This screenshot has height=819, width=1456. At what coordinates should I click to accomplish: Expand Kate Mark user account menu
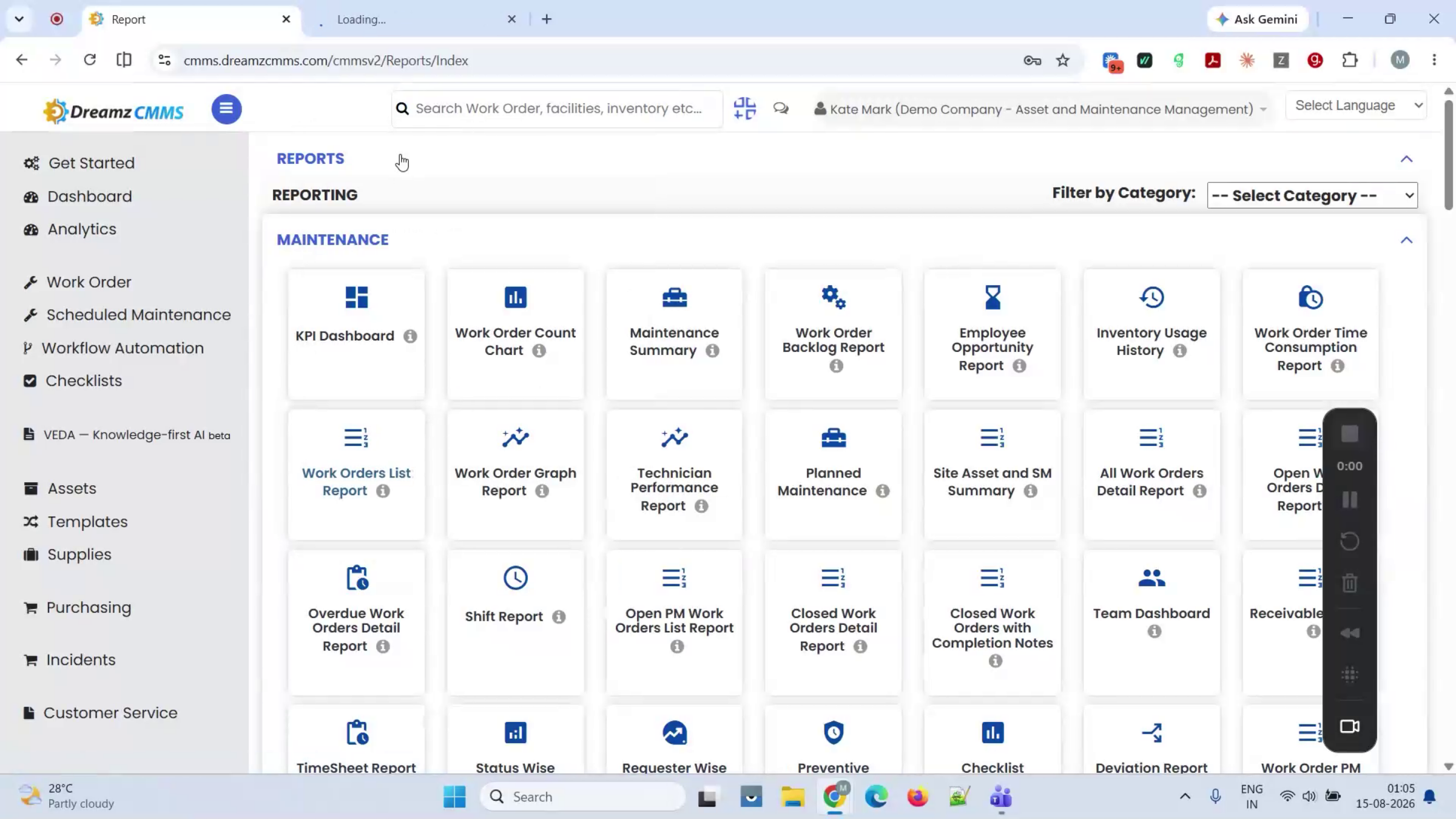[1040, 109]
